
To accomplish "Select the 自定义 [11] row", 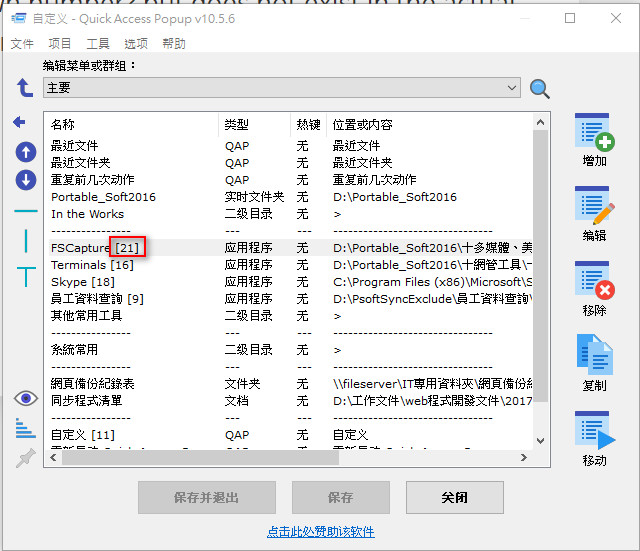I will coord(291,435).
